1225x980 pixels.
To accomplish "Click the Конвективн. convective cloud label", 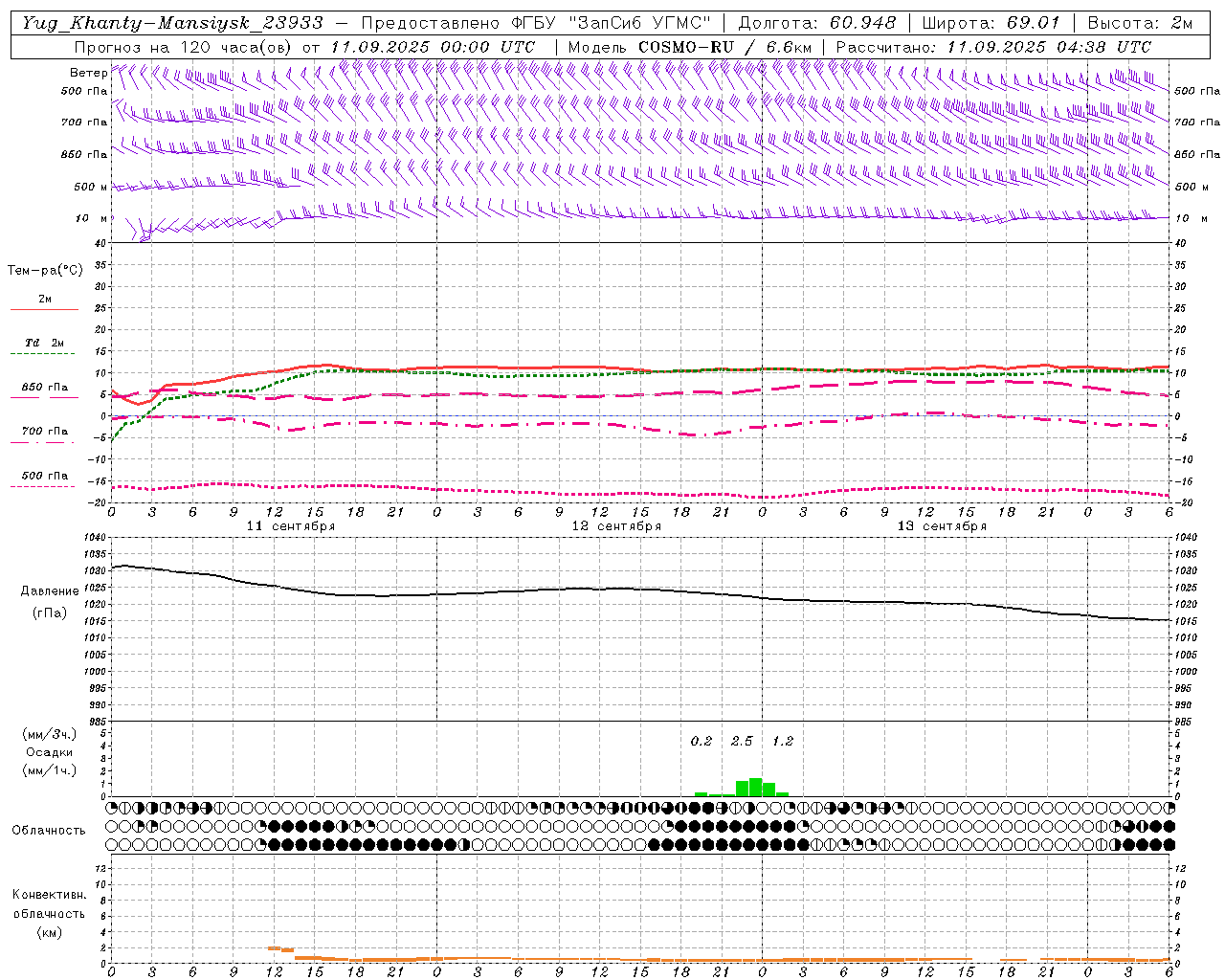I will coord(49,895).
